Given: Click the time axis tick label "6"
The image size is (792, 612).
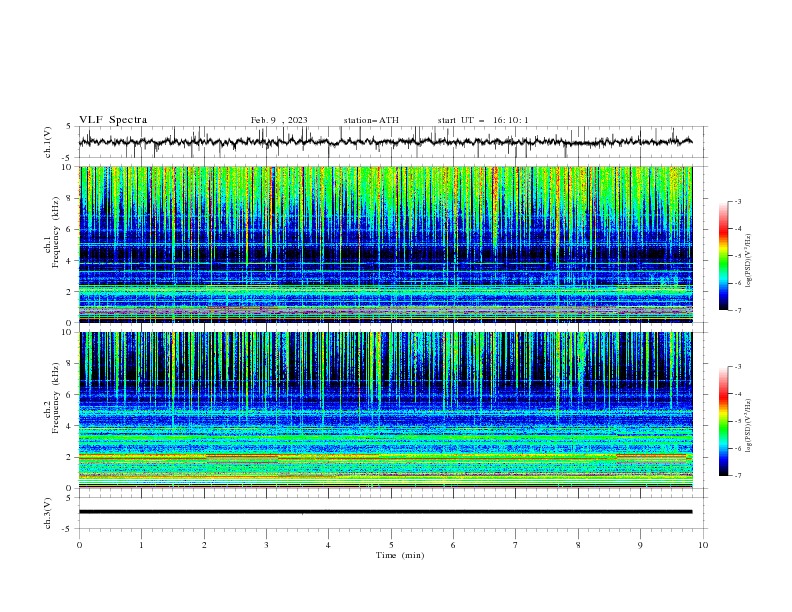Looking at the screenshot, I should pyautogui.click(x=453, y=545).
